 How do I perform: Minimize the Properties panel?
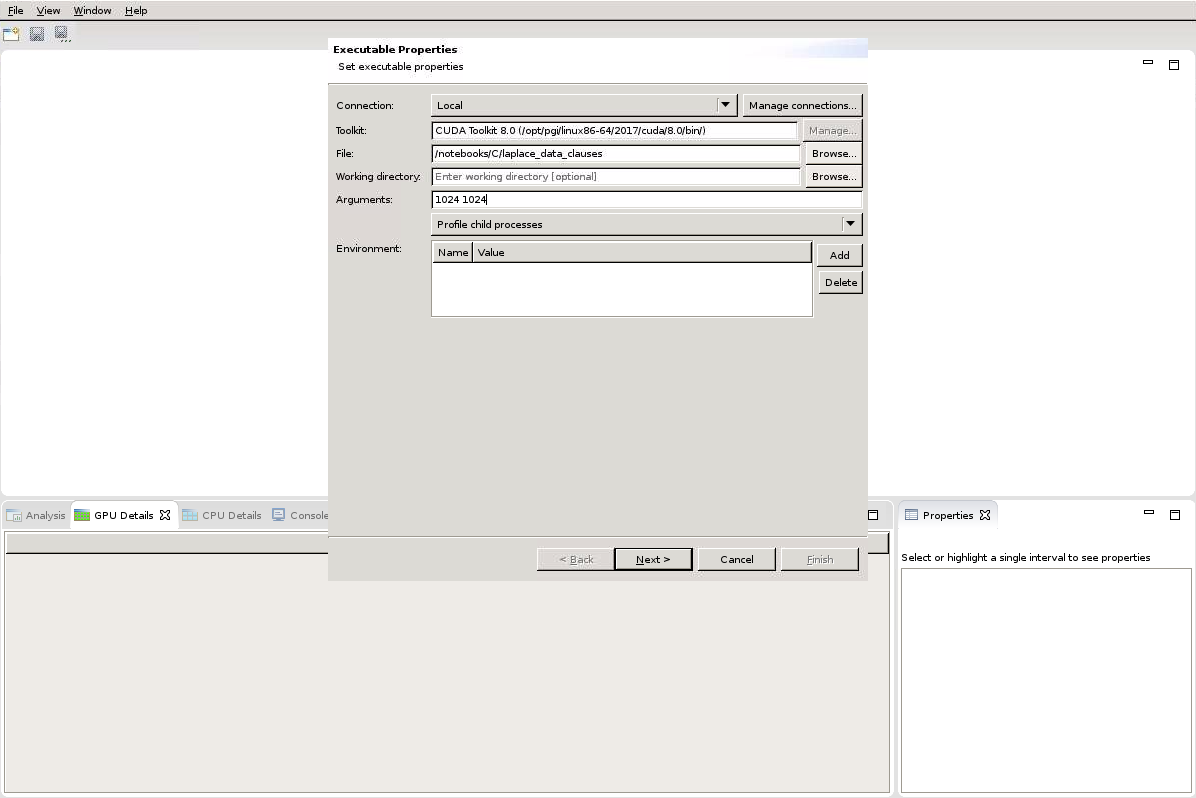[x=1148, y=513]
